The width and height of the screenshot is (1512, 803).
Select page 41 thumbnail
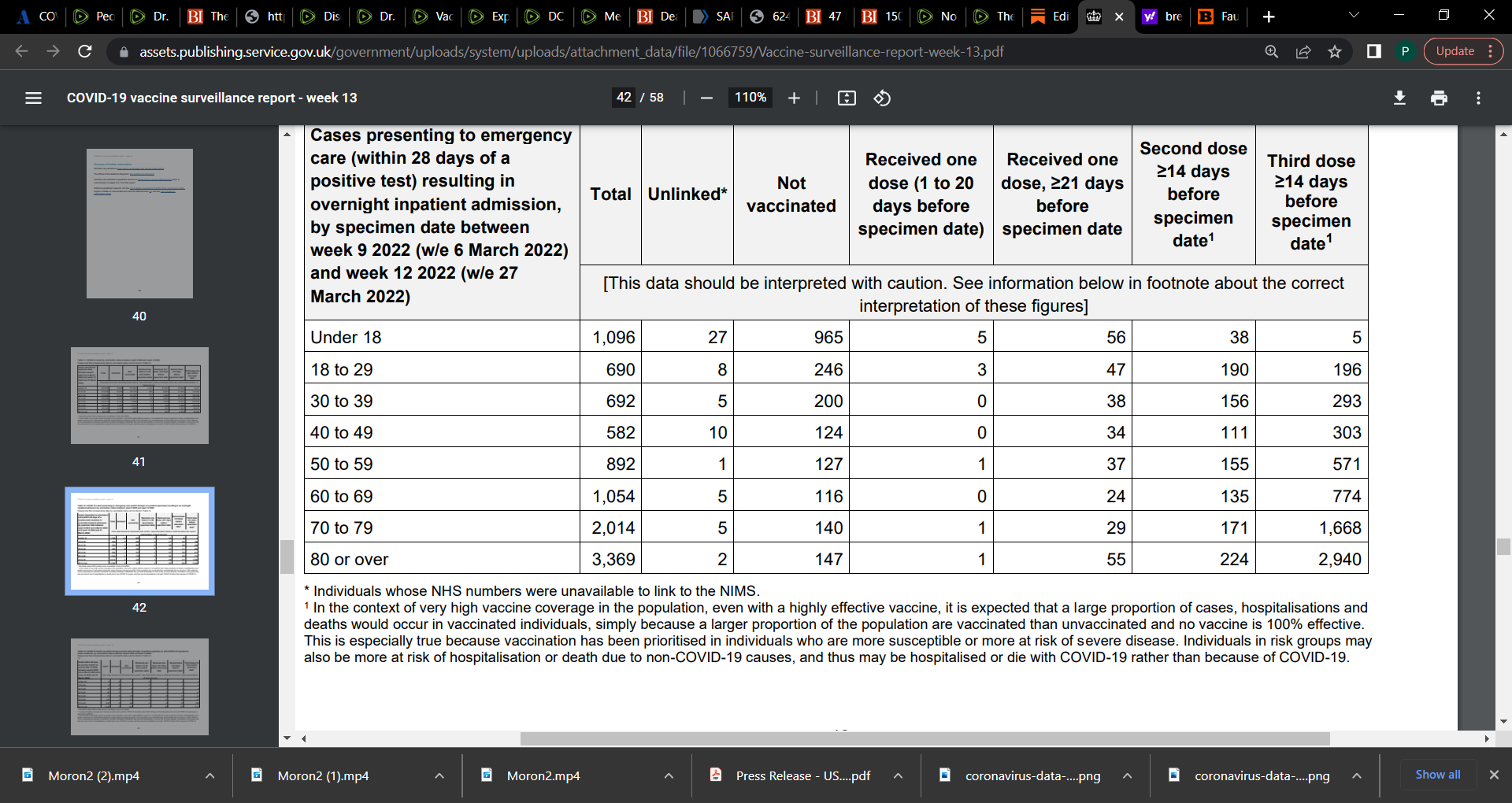(139, 395)
